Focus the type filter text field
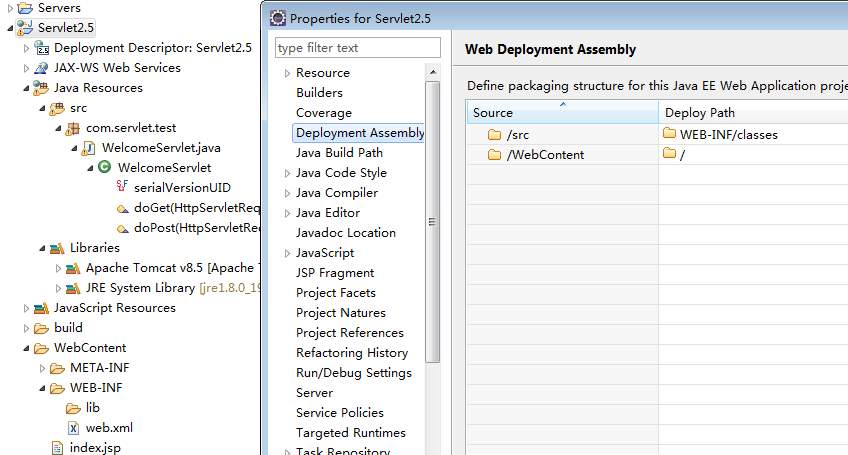The image size is (848, 455). point(357,48)
